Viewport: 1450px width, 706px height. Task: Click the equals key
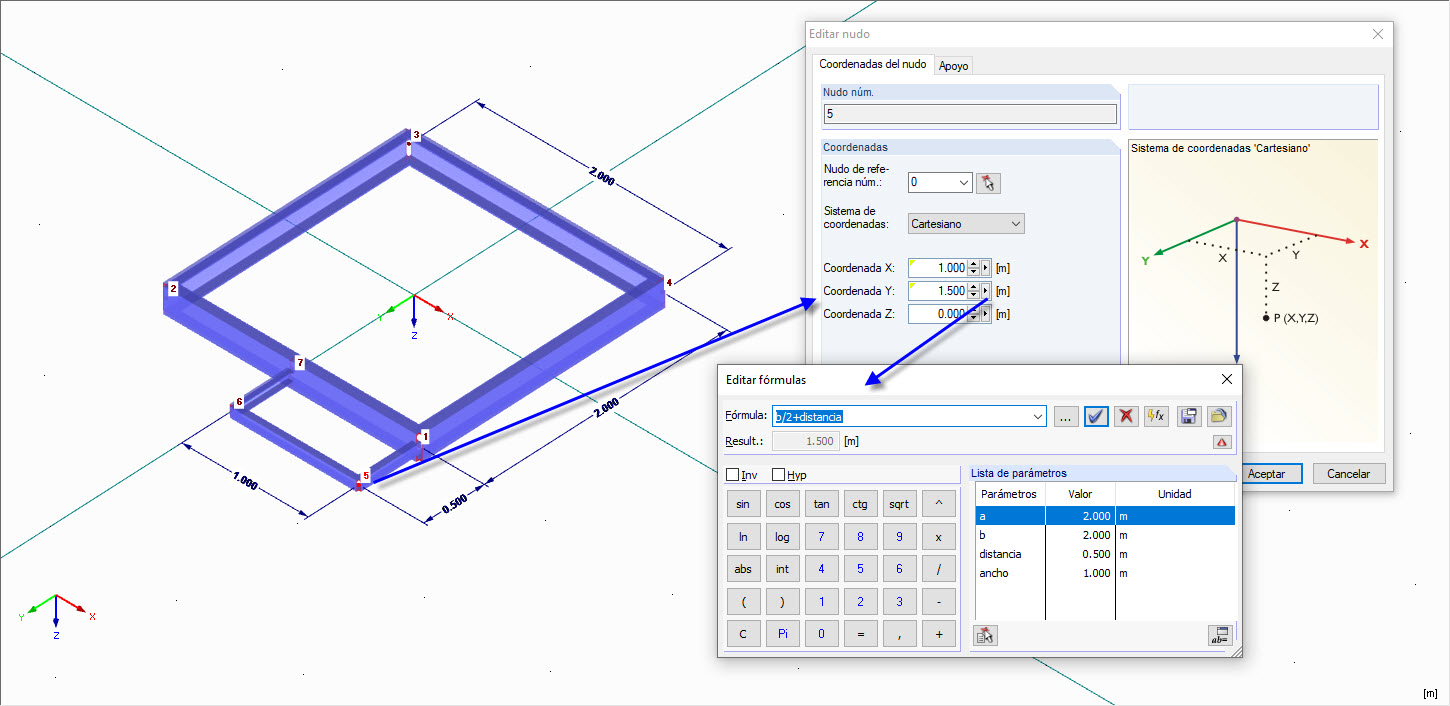click(860, 634)
